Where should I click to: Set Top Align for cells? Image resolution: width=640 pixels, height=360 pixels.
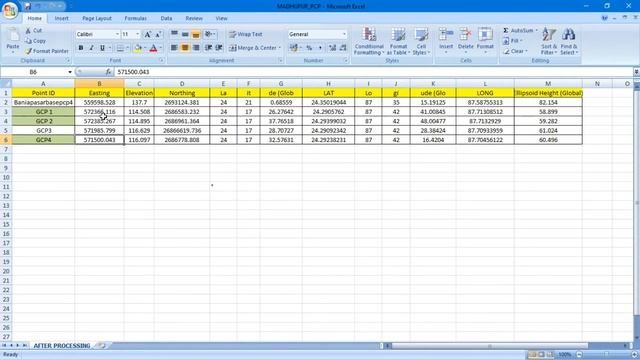[x=174, y=34]
